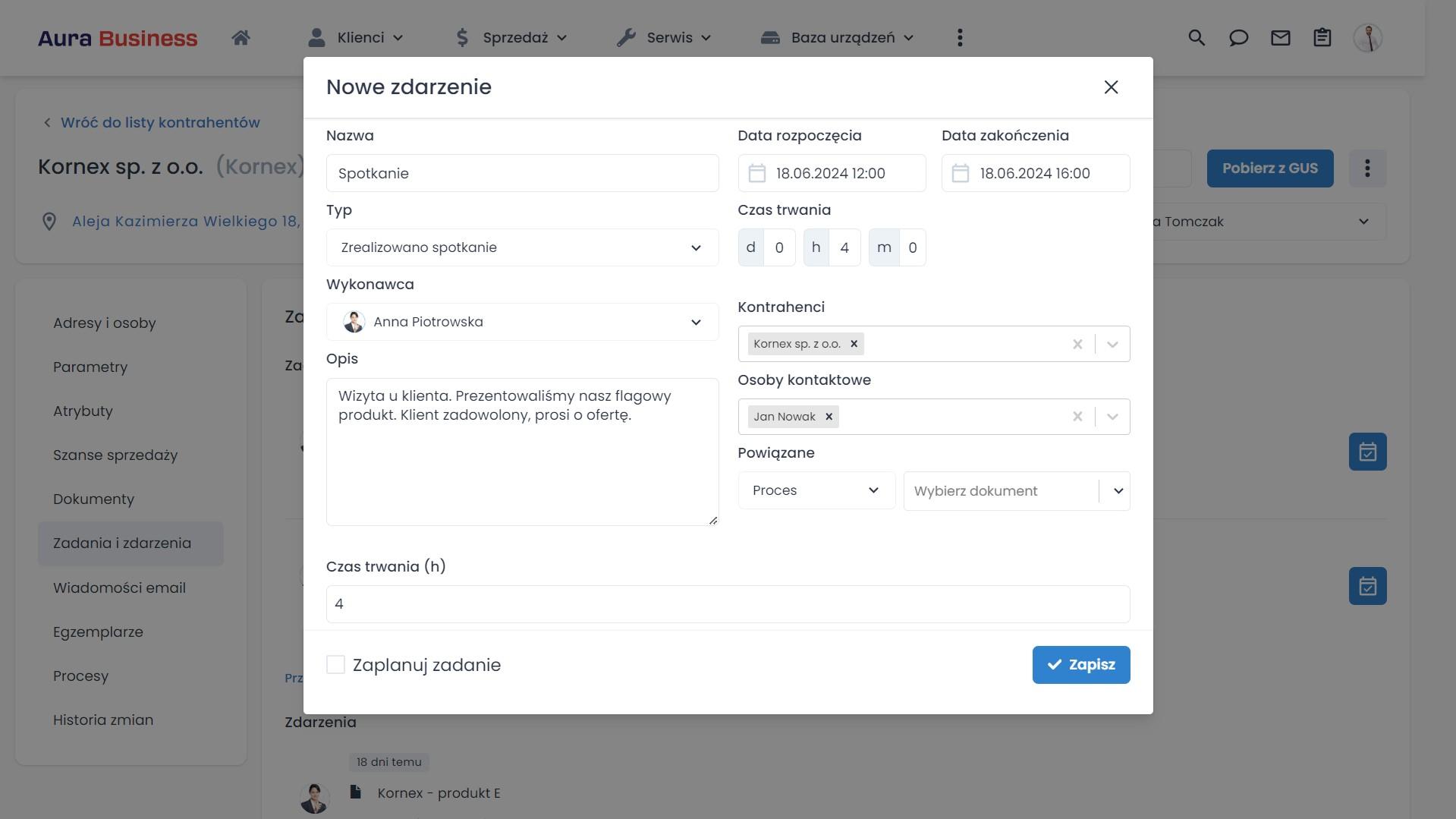This screenshot has width=1456, height=819.
Task: Remove the Jan Nowak contact tag
Action: pyautogui.click(x=829, y=417)
